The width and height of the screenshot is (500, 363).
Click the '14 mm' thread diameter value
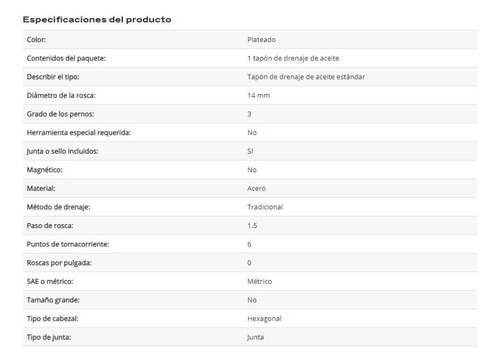point(258,95)
